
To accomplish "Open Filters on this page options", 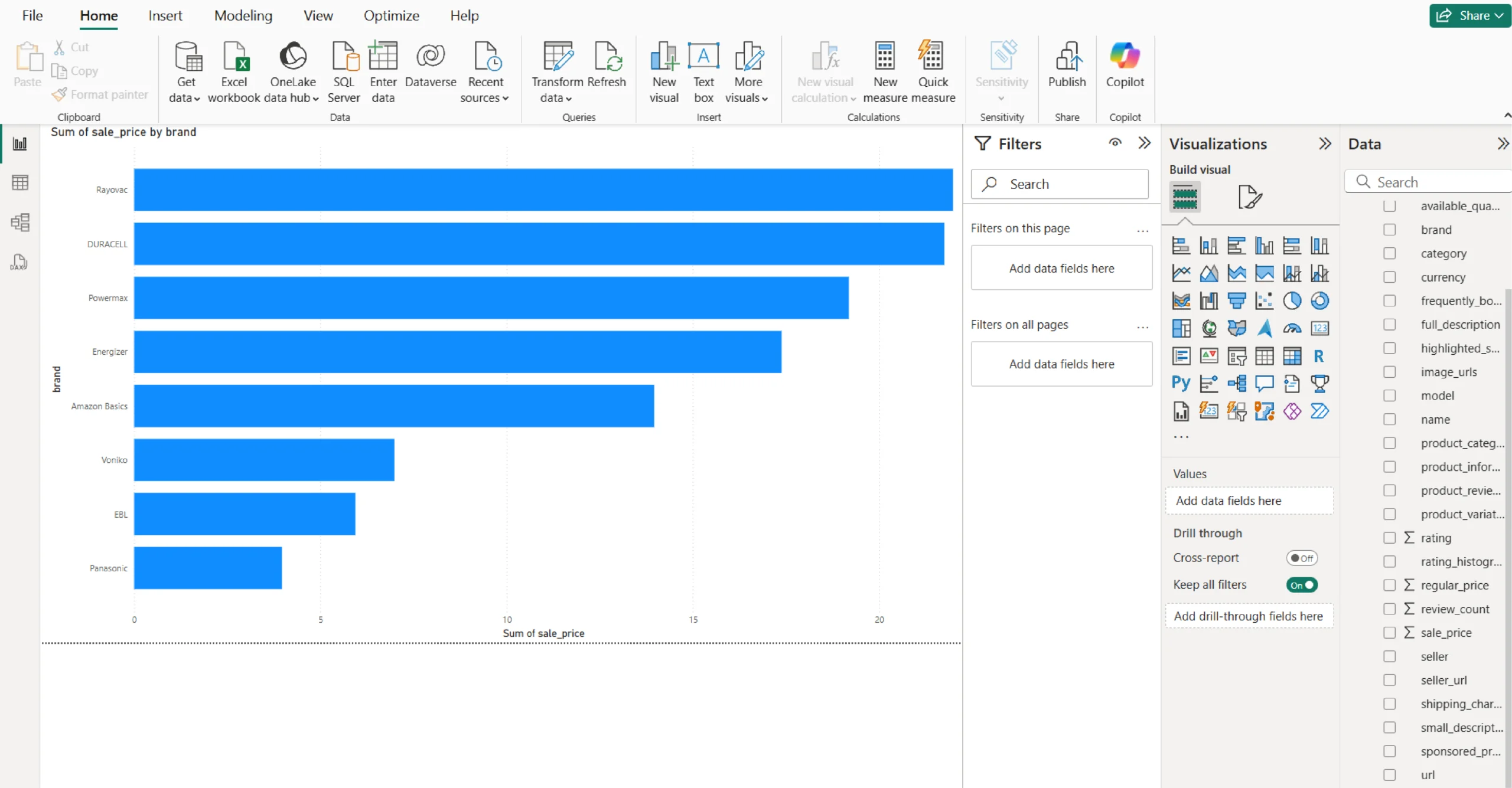I will [1142, 230].
